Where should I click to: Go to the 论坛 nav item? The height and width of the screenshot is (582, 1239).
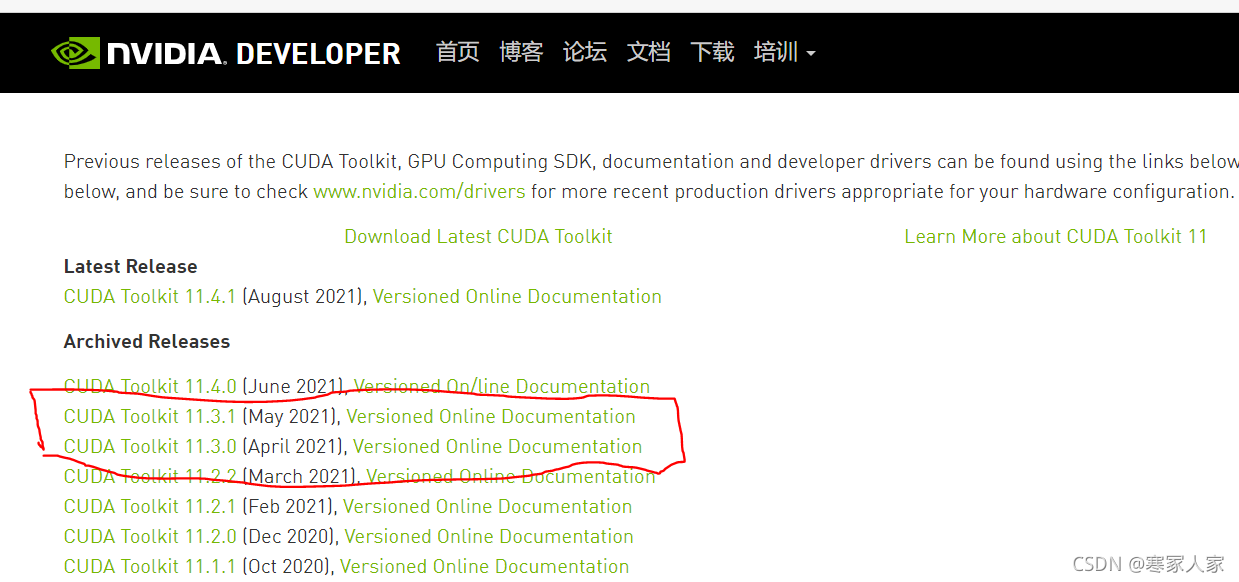coord(585,52)
